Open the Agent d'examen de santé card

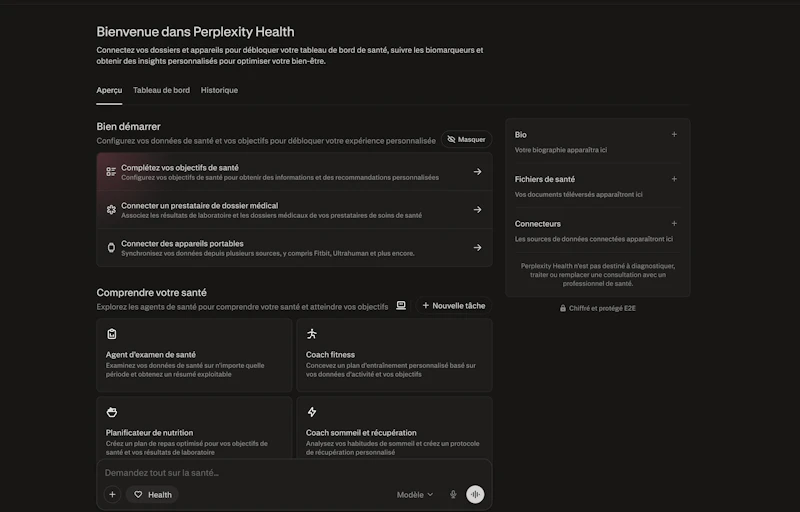(x=194, y=355)
